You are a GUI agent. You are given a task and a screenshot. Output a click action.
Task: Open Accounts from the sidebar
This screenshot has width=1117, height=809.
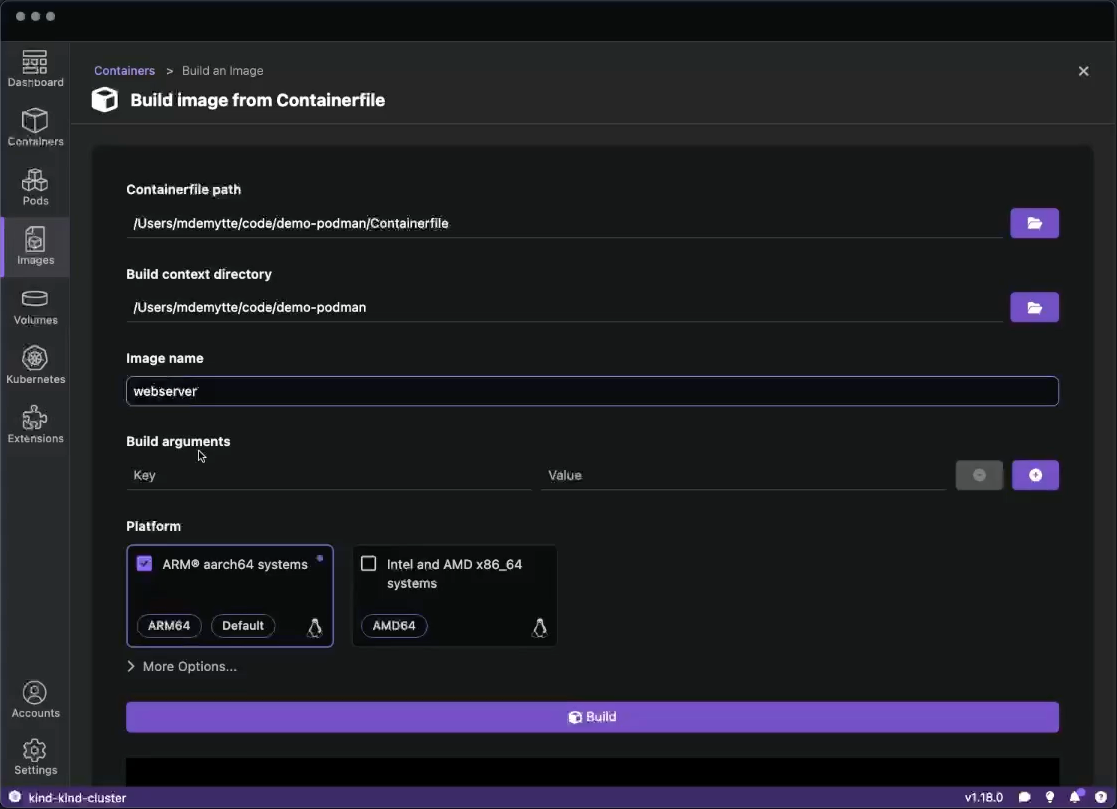coord(35,697)
